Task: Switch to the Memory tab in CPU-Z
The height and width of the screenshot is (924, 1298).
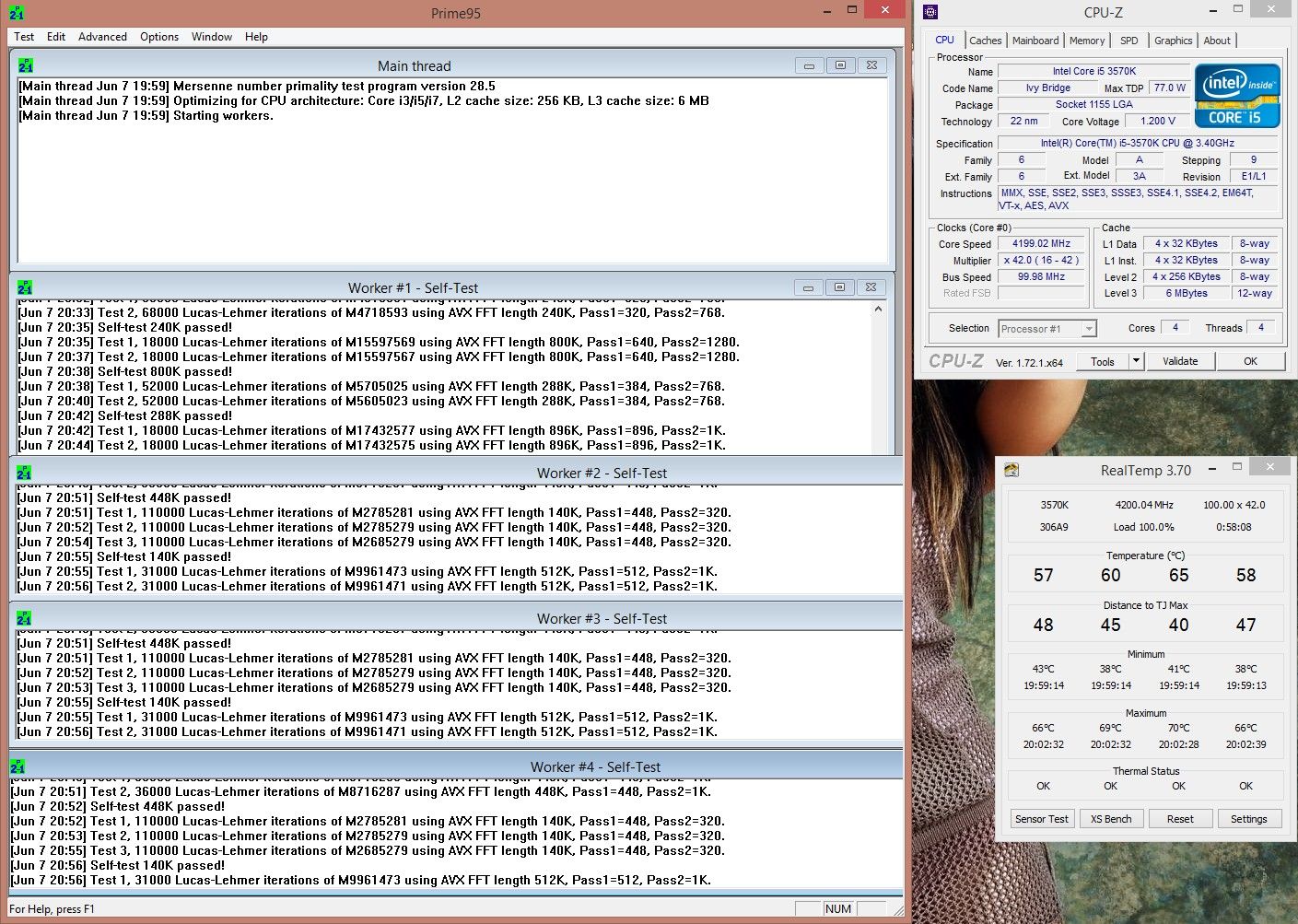Action: coord(1086,41)
